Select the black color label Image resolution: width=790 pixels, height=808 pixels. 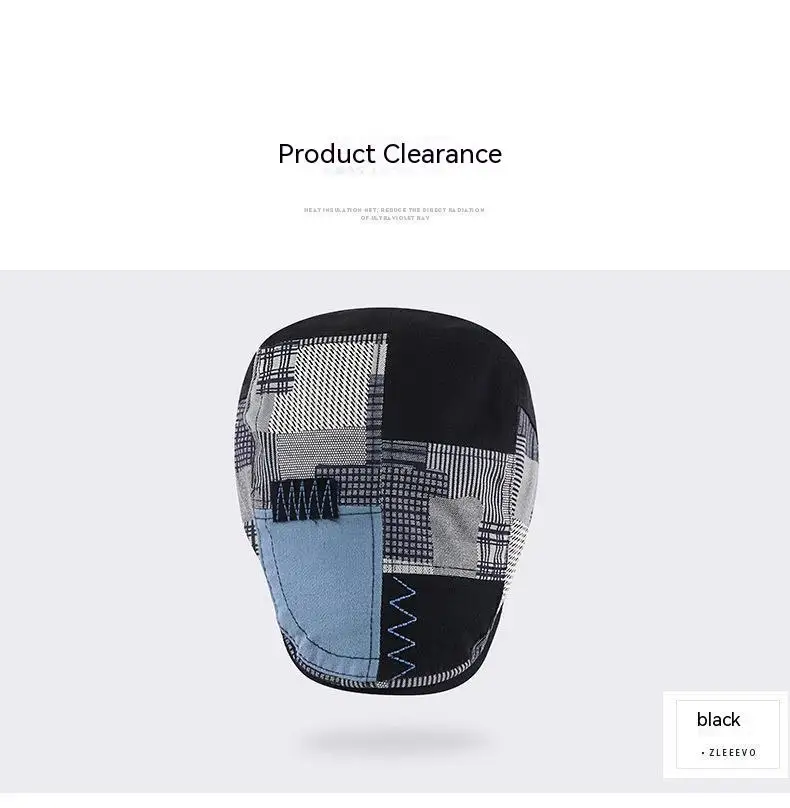[x=718, y=719]
